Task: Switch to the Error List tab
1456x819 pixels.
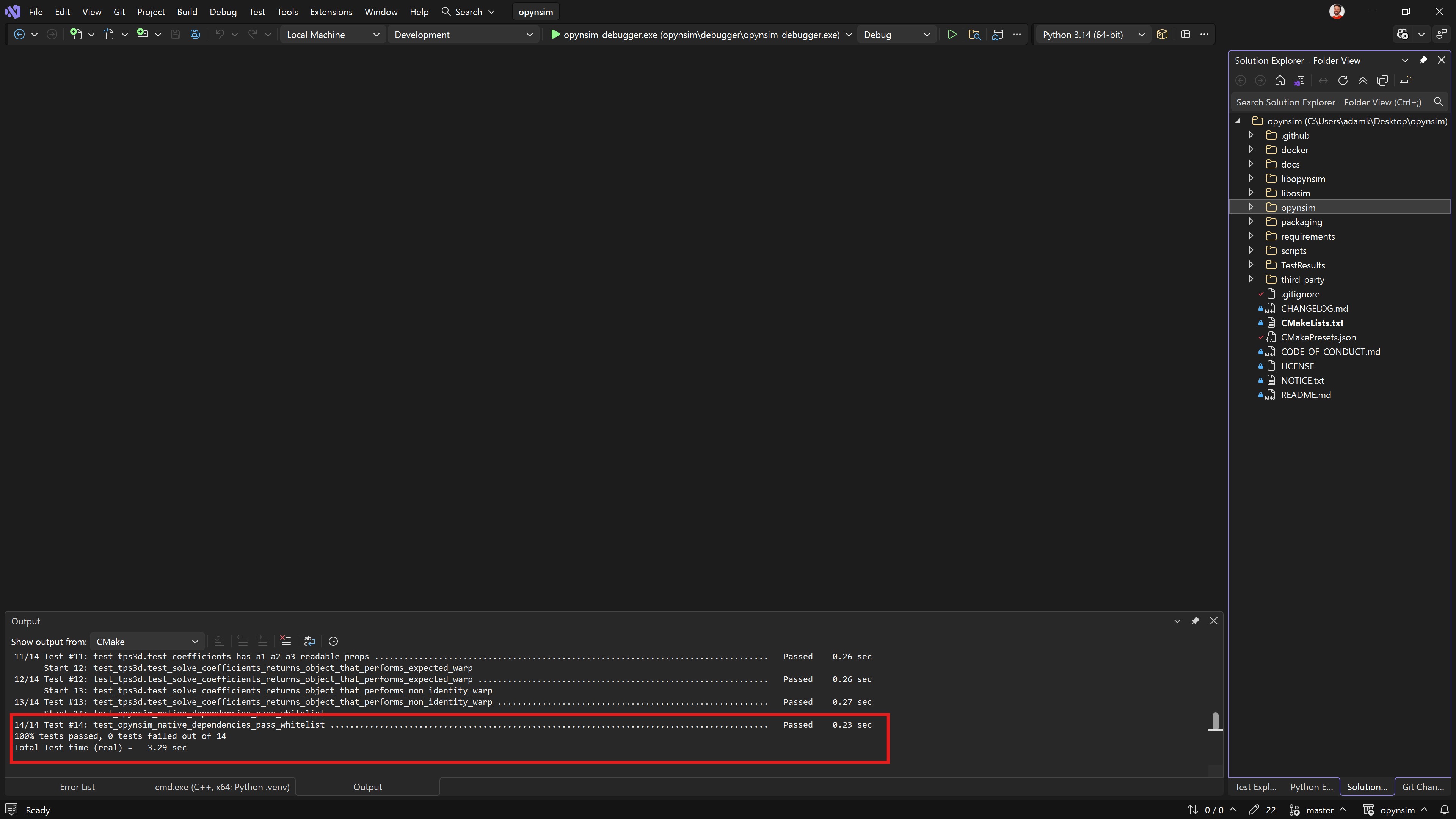Action: coord(77,787)
